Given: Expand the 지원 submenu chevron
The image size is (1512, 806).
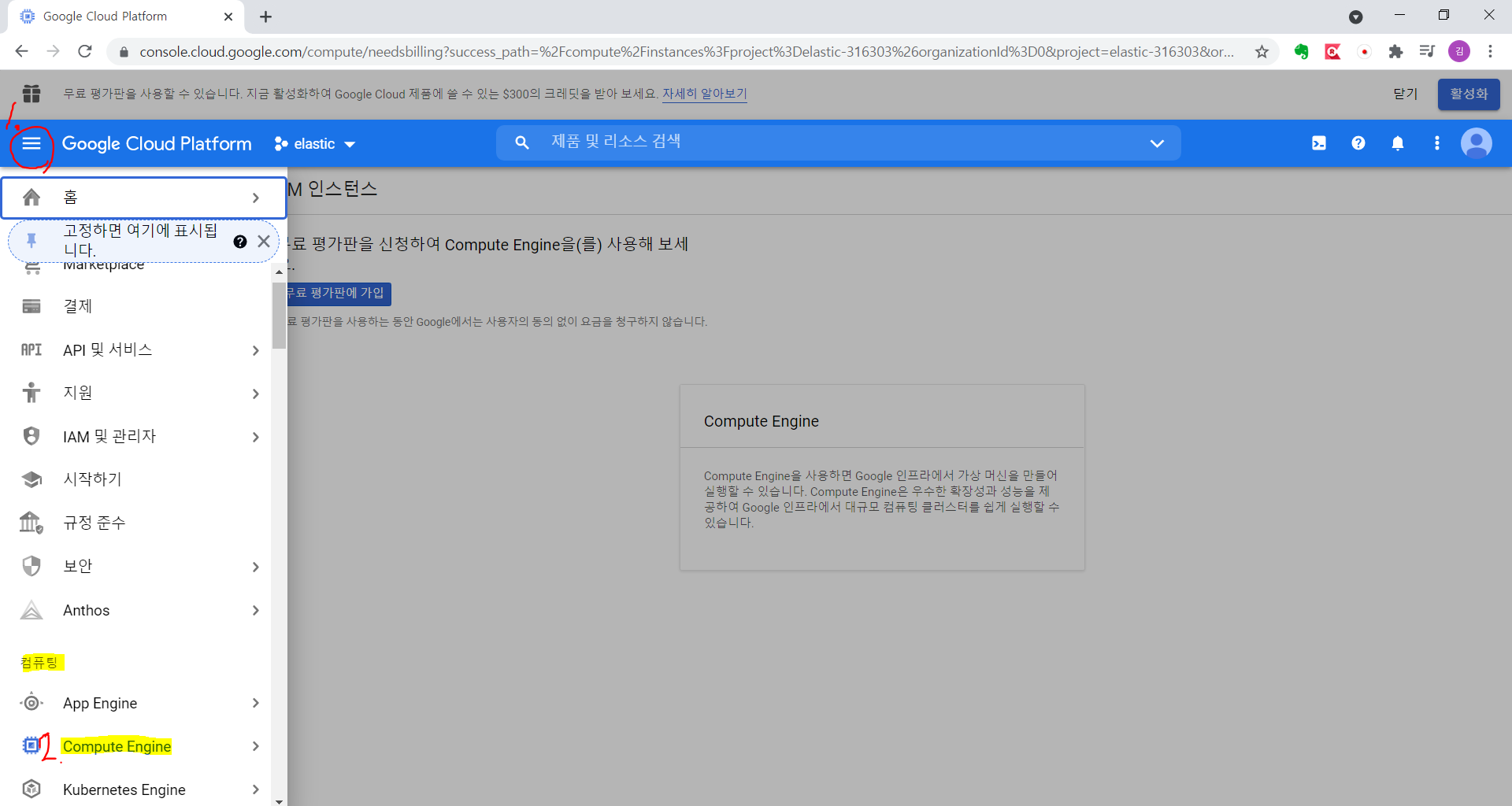Looking at the screenshot, I should [x=256, y=394].
